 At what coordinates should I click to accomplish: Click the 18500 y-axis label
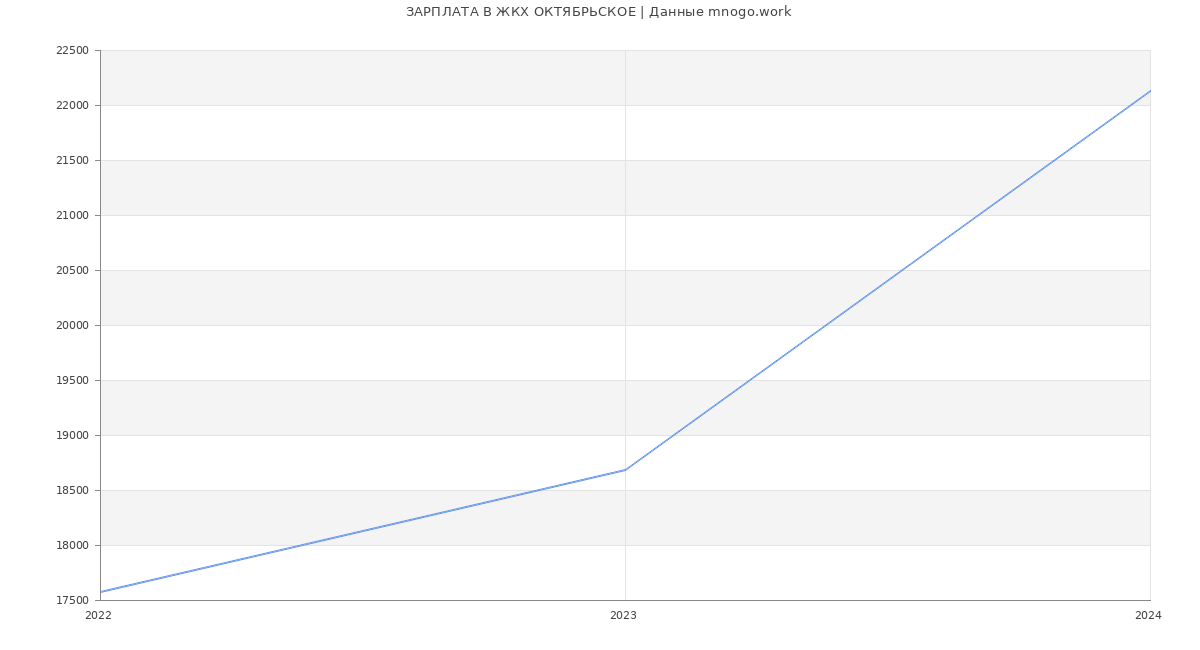(72, 491)
